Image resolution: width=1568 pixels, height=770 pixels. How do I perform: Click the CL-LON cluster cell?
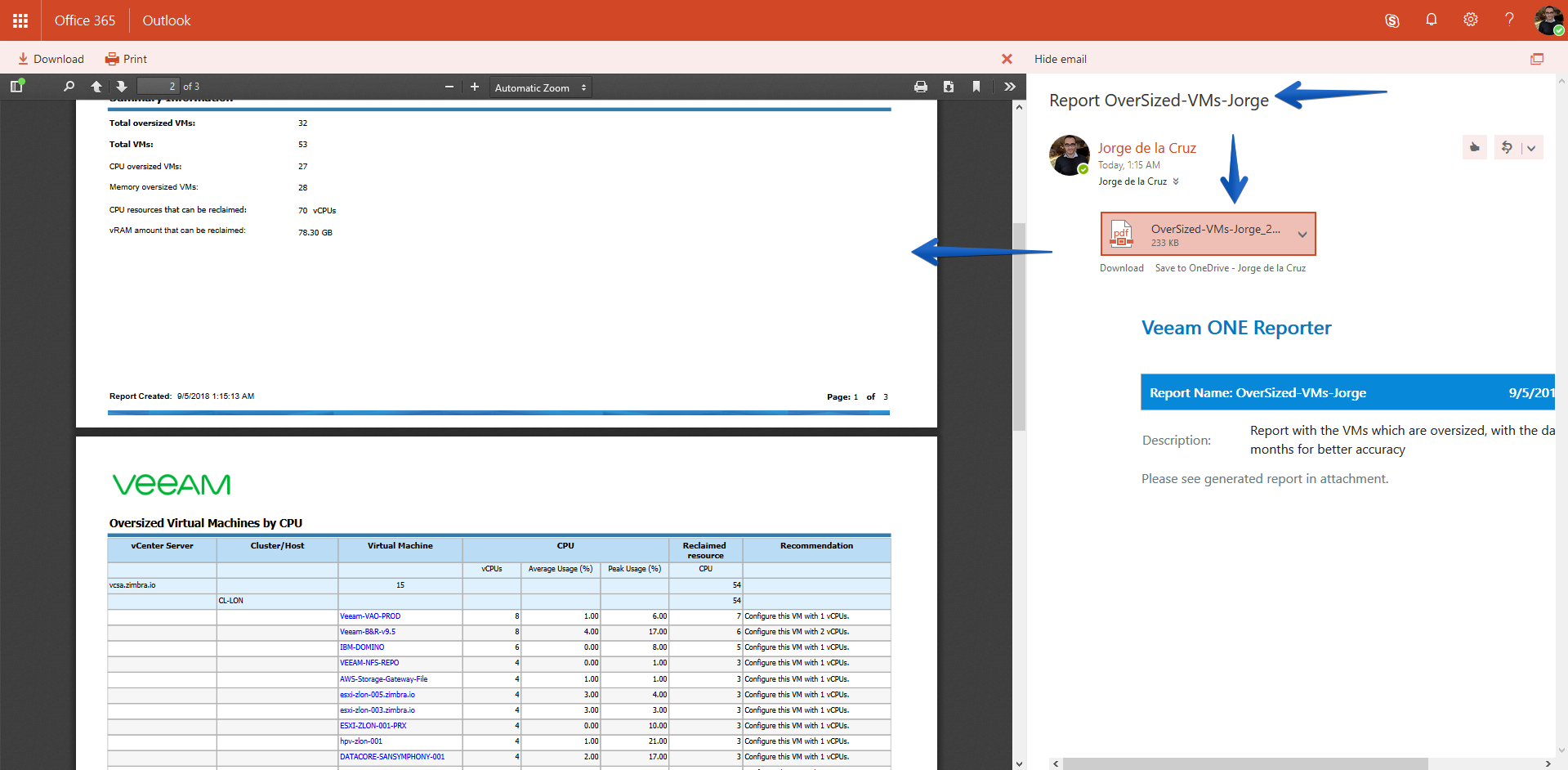pyautogui.click(x=277, y=601)
